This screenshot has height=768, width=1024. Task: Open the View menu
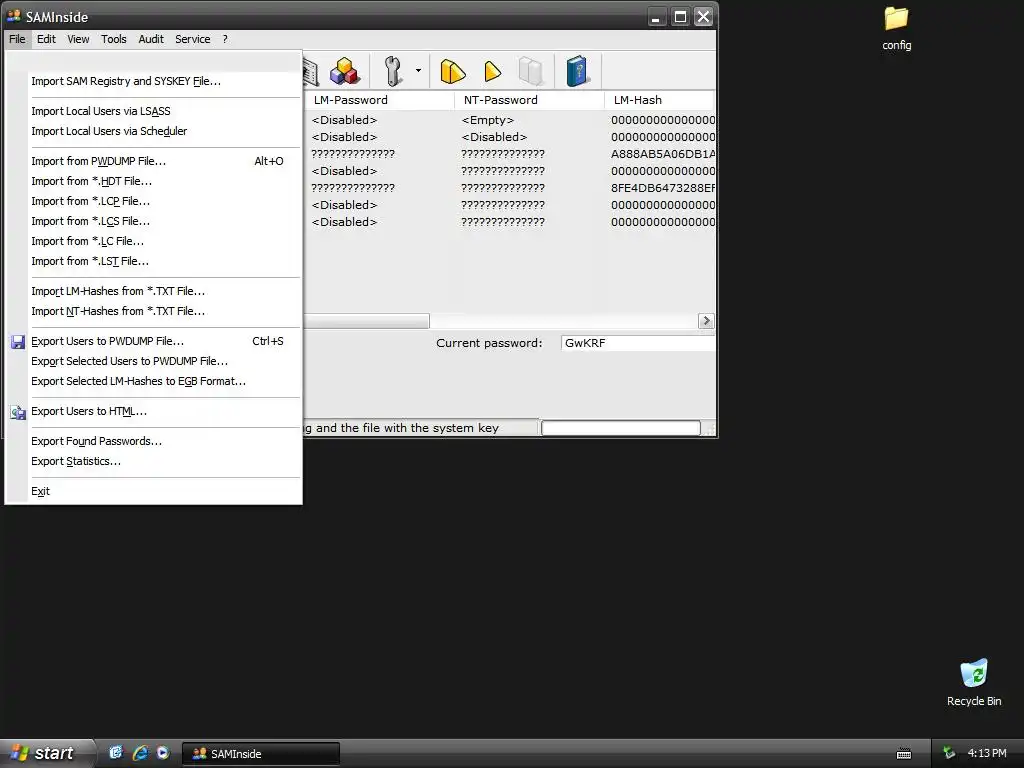click(78, 39)
